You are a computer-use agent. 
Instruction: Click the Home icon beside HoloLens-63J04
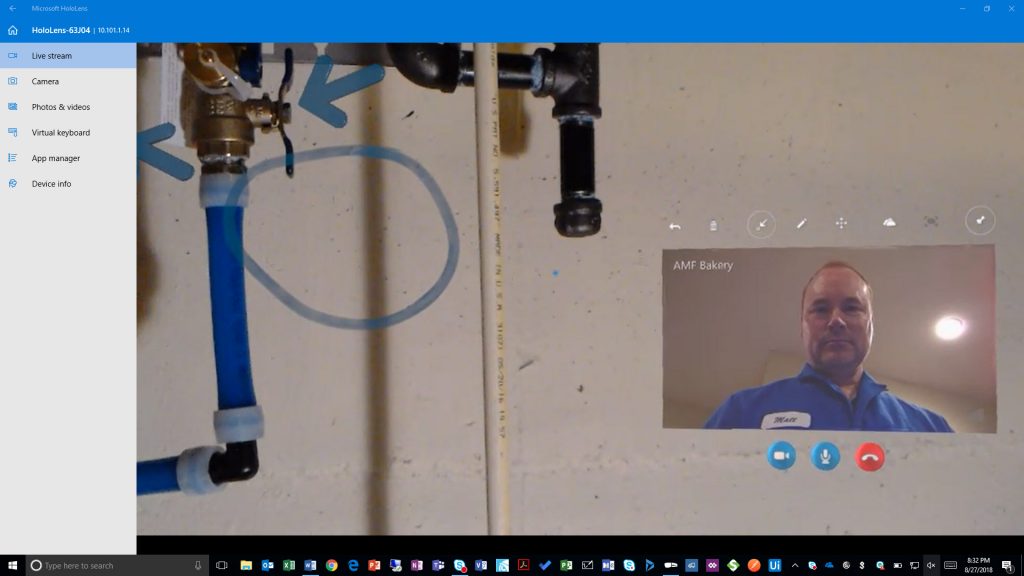click(x=12, y=30)
